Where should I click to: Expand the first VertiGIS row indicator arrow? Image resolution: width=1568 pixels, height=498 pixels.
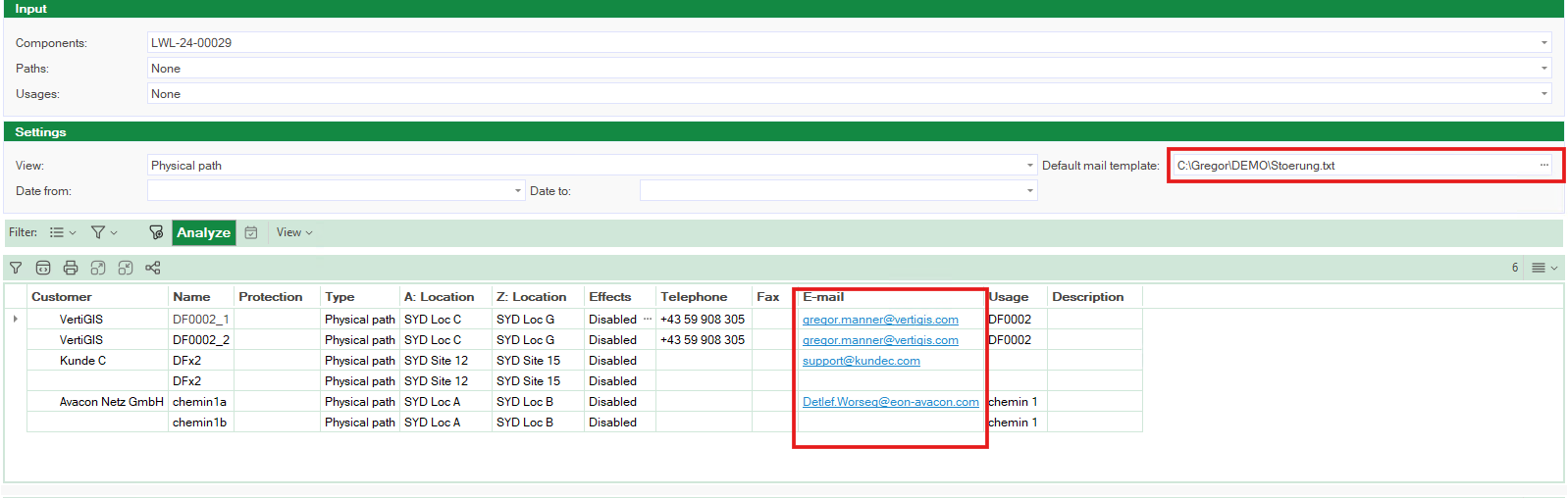coord(15,319)
